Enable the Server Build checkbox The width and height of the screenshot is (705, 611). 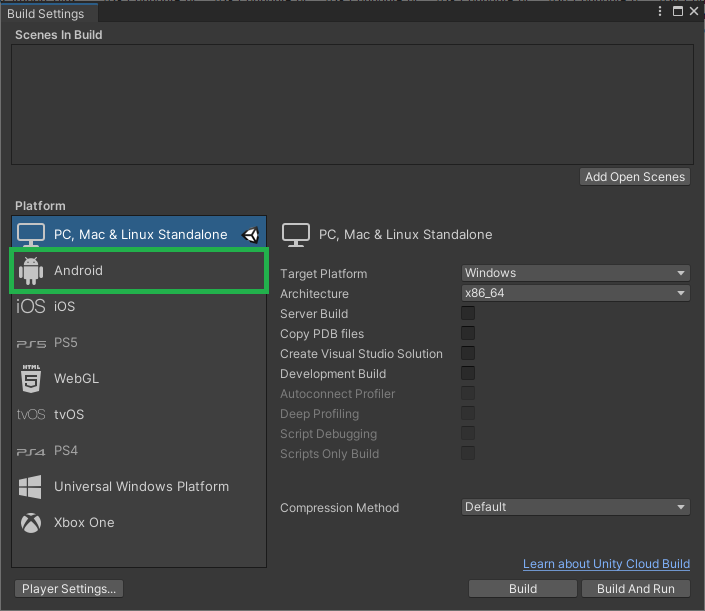(x=468, y=313)
